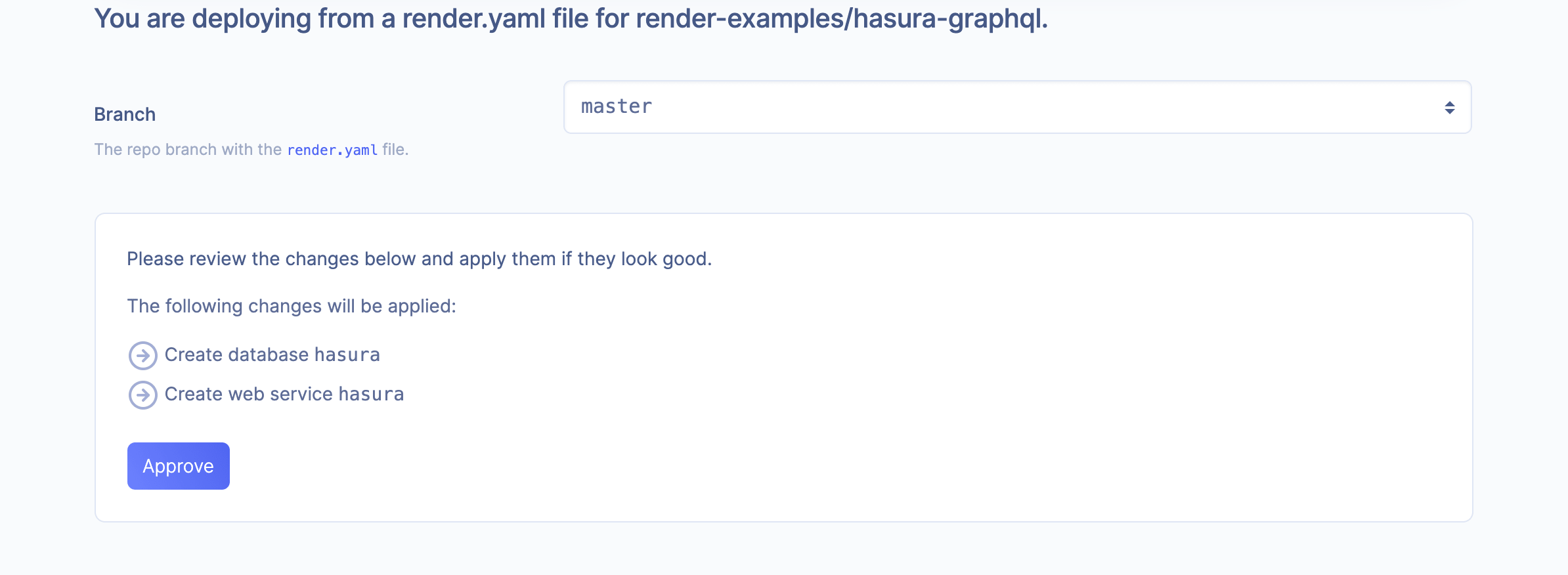Click the repo branch helper text
Image resolution: width=1568 pixels, height=575 pixels.
pyautogui.click(x=251, y=149)
